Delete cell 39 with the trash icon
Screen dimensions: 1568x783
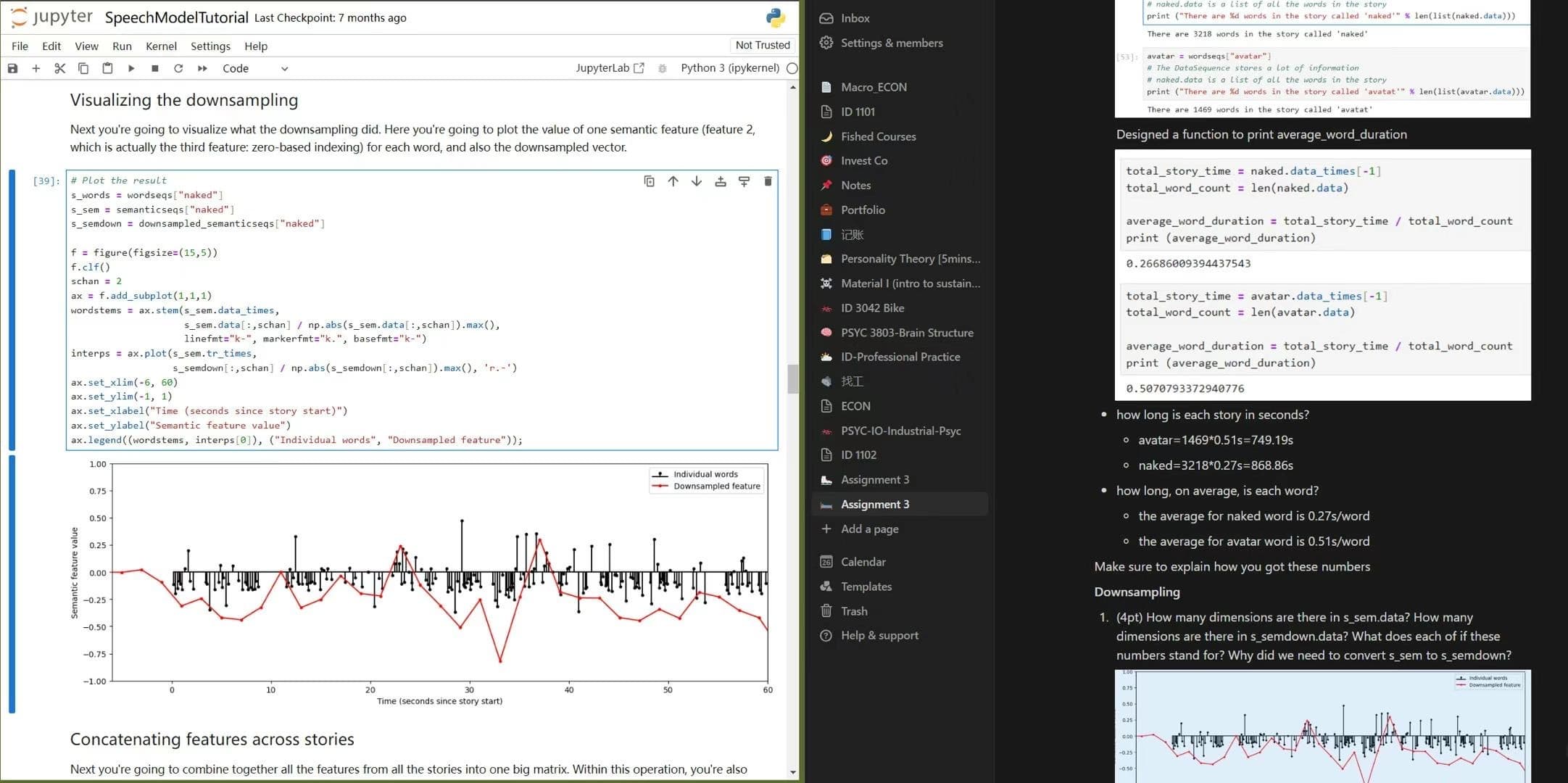pos(768,181)
